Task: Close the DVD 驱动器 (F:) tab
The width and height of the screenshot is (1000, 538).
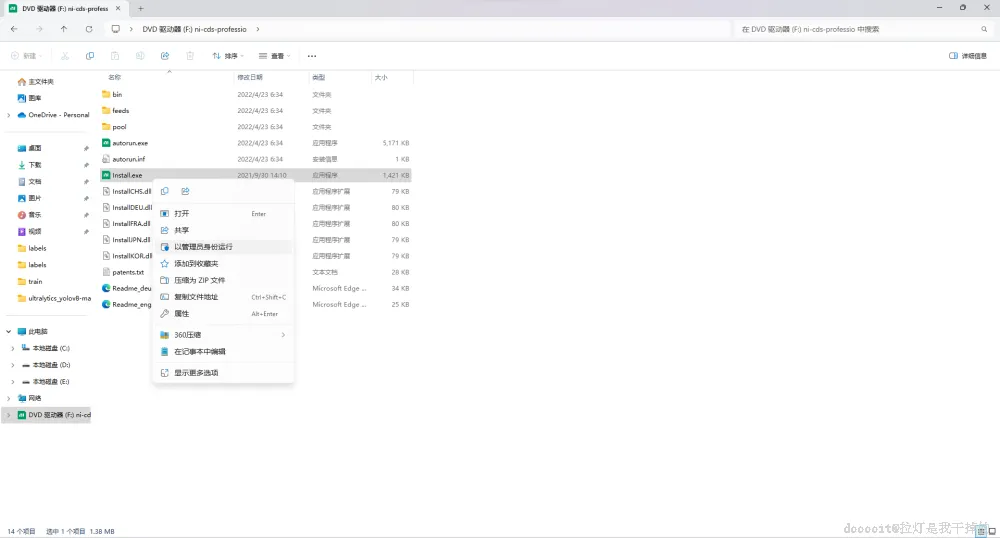Action: click(118, 8)
